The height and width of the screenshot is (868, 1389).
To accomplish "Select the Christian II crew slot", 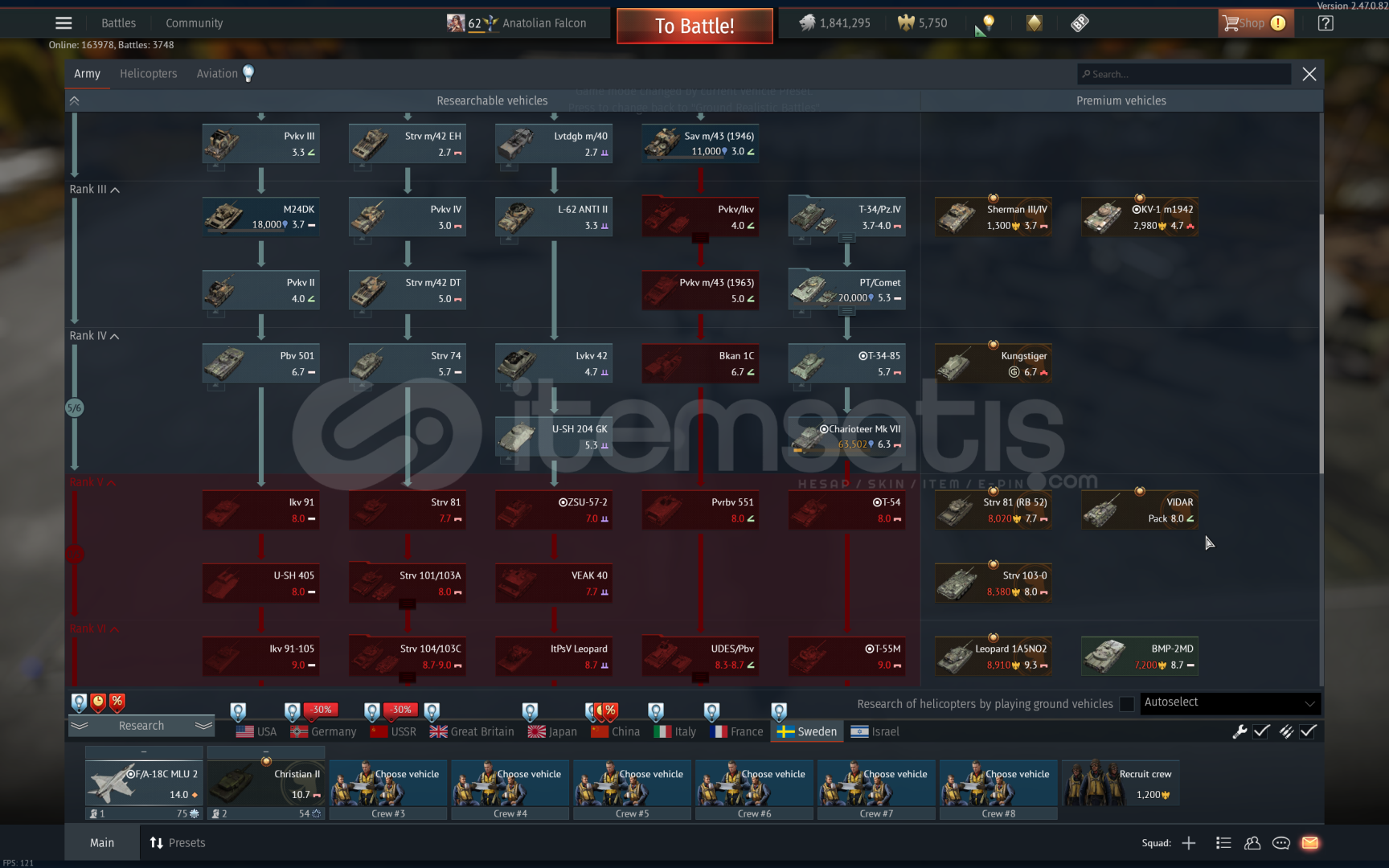I will coord(266,784).
